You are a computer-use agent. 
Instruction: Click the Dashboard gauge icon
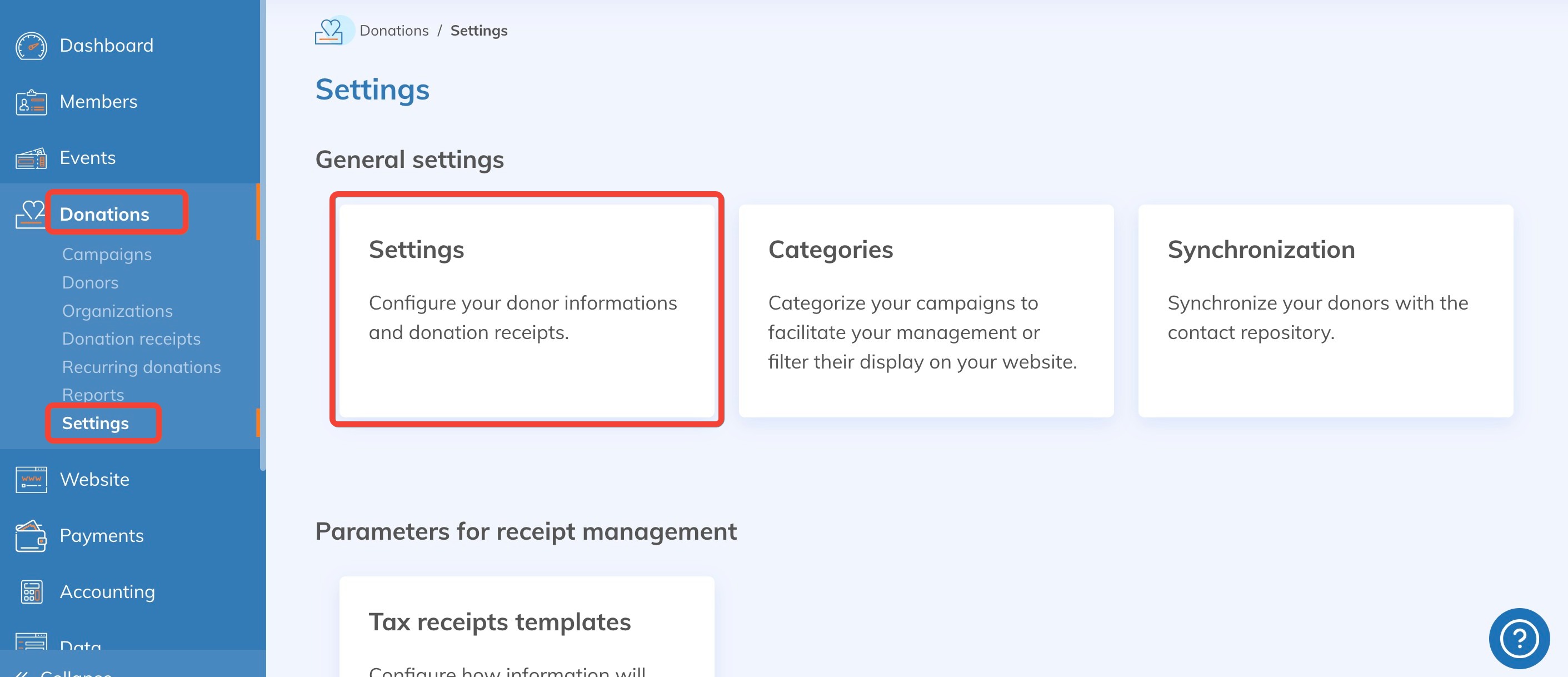(31, 46)
